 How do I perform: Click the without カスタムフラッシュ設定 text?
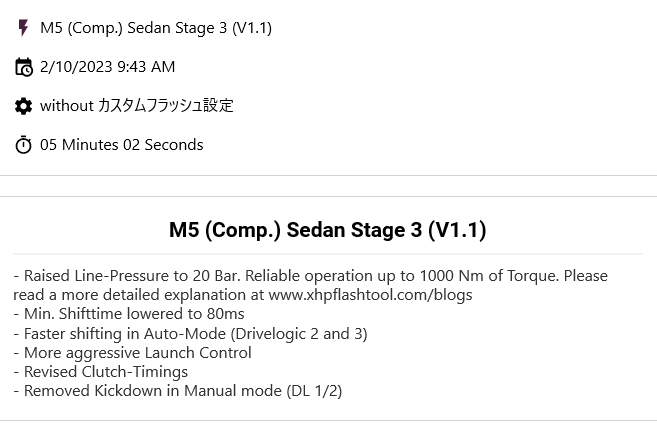coord(137,106)
